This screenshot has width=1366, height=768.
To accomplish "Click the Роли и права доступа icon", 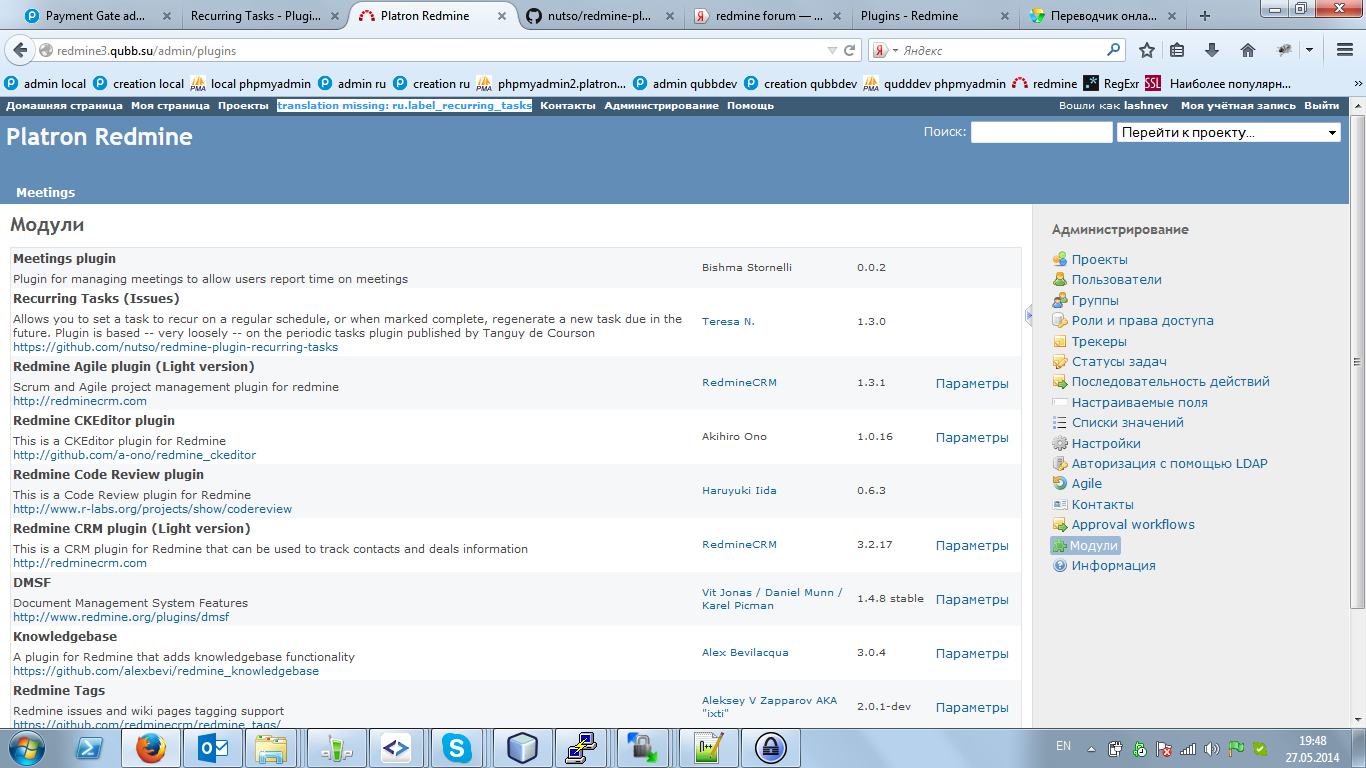I will click(x=1060, y=321).
